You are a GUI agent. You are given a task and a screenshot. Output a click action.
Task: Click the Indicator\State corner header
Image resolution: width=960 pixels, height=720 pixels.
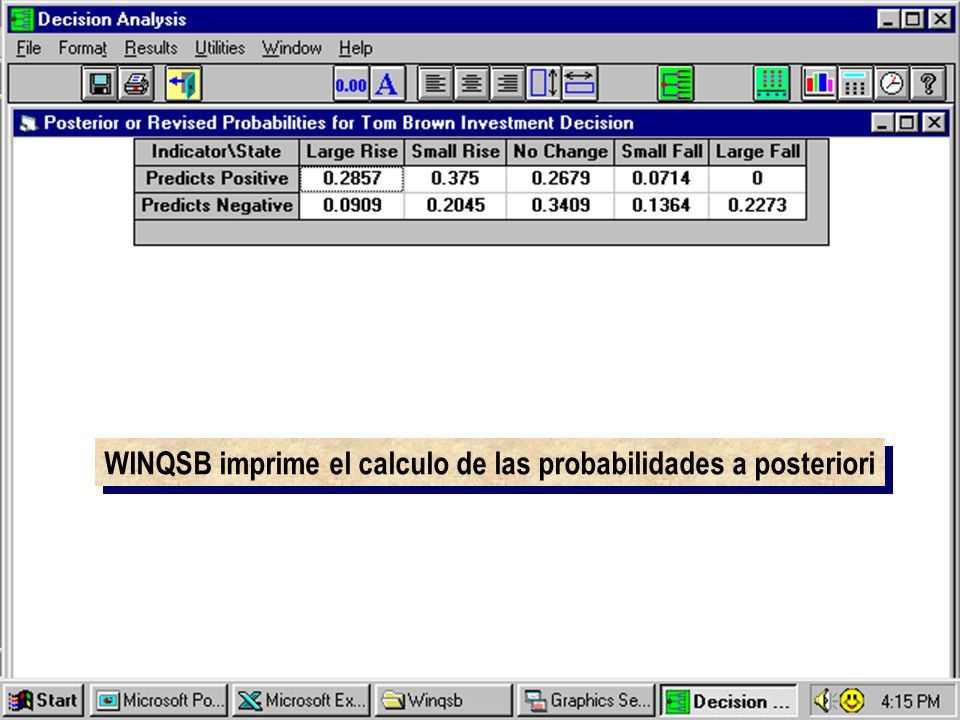[x=217, y=152]
